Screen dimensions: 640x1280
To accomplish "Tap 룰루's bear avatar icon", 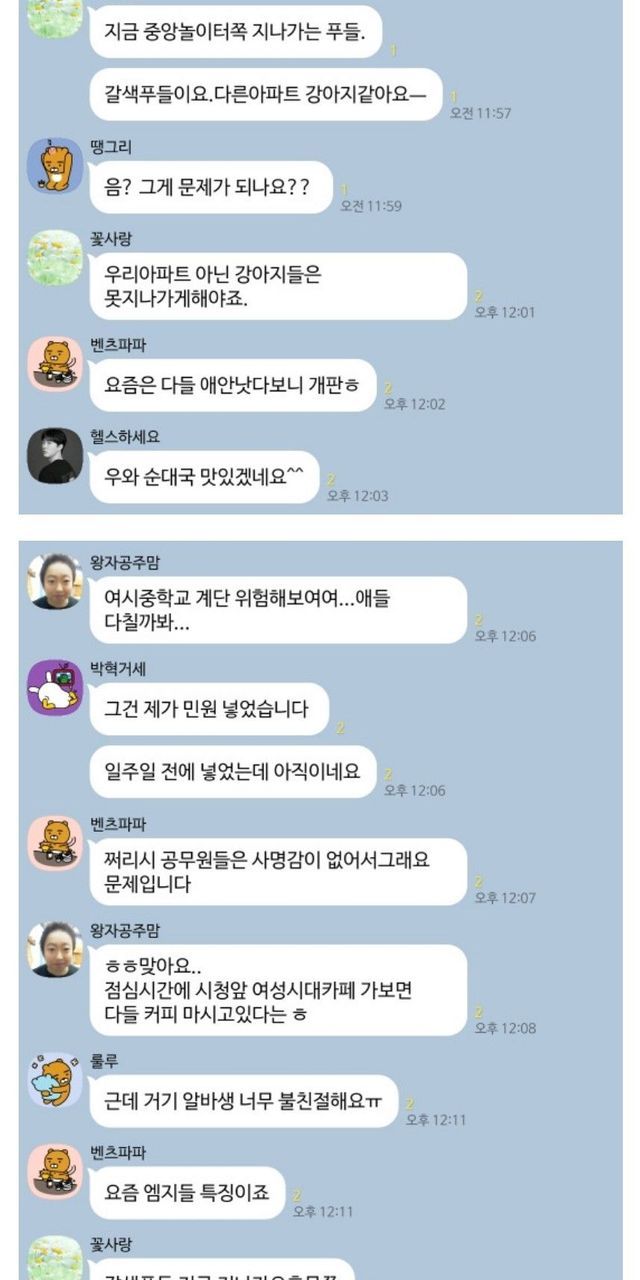I will point(54,1079).
